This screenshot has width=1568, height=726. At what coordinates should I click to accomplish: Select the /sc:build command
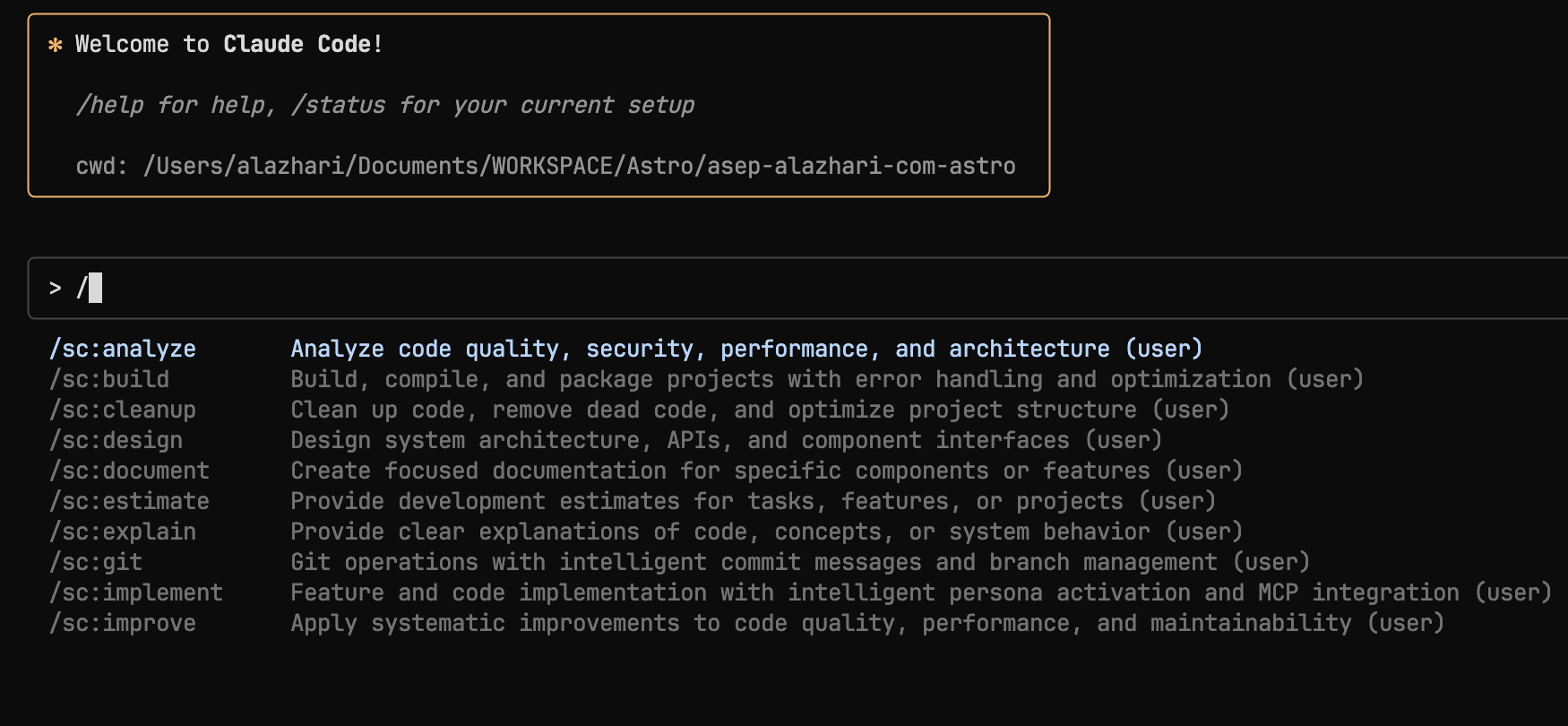[x=109, y=379]
